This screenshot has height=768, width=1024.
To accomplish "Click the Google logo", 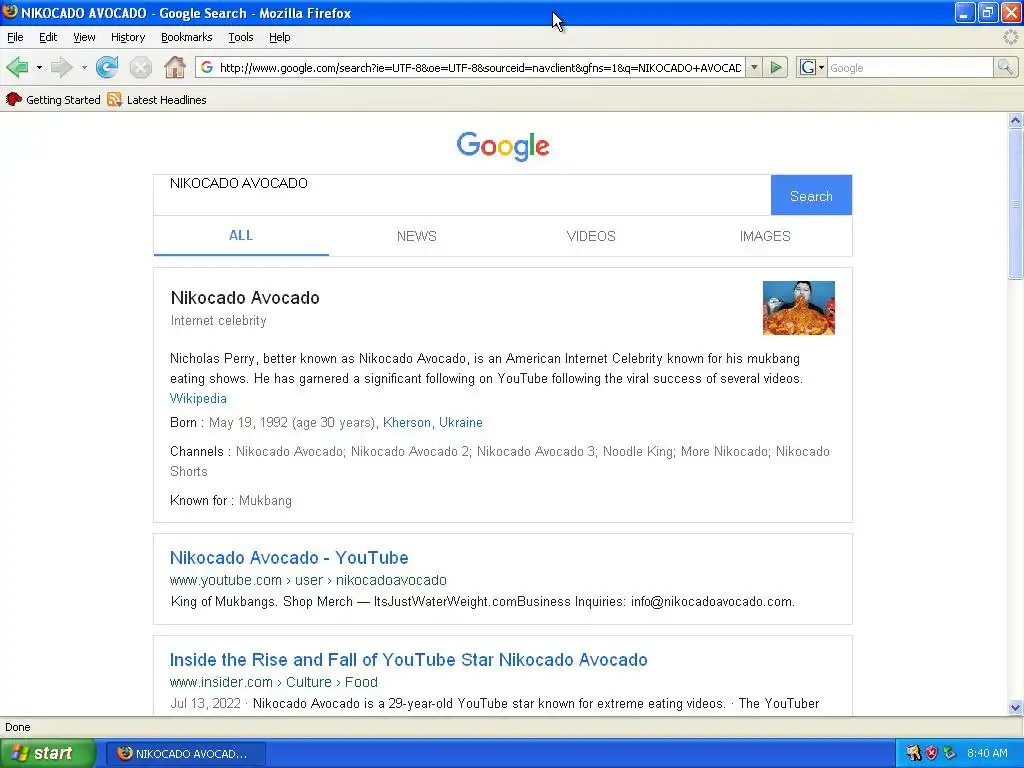I will click(503, 146).
